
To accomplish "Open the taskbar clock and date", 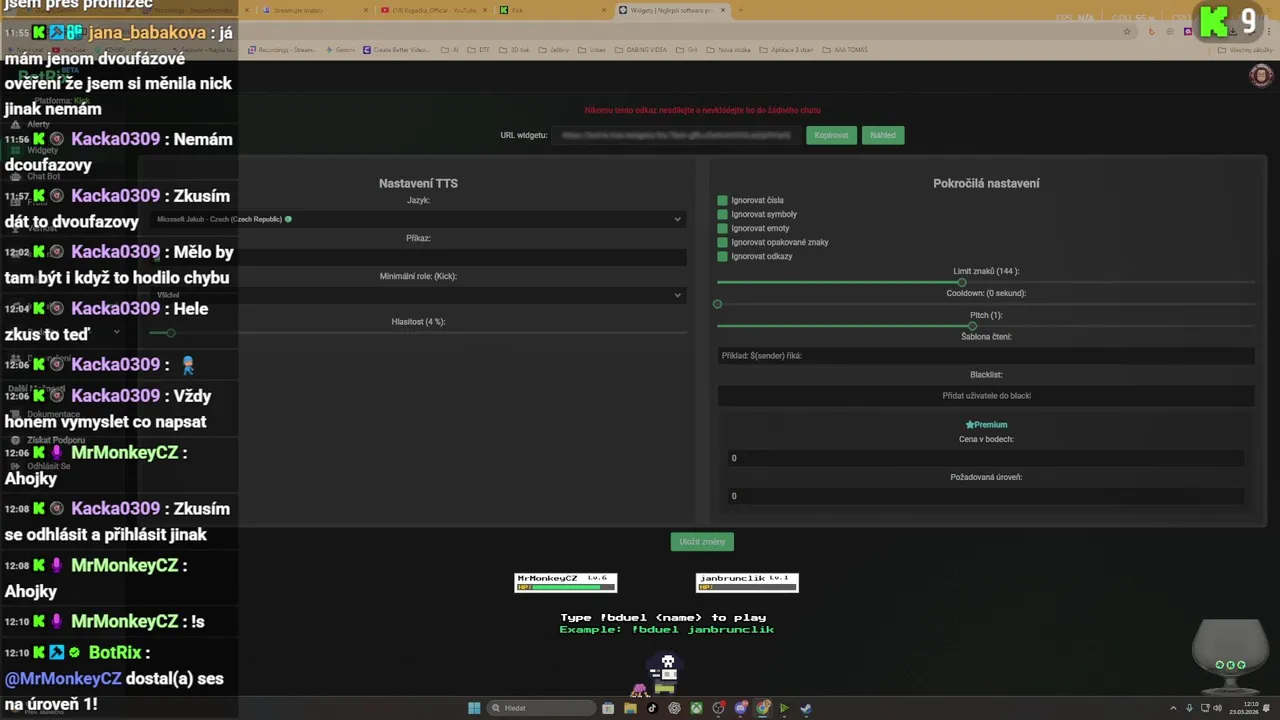I will (x=1244, y=708).
